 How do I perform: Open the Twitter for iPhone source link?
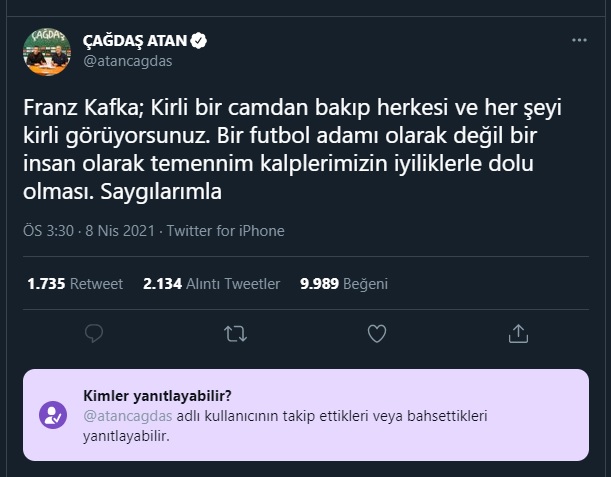point(225,231)
